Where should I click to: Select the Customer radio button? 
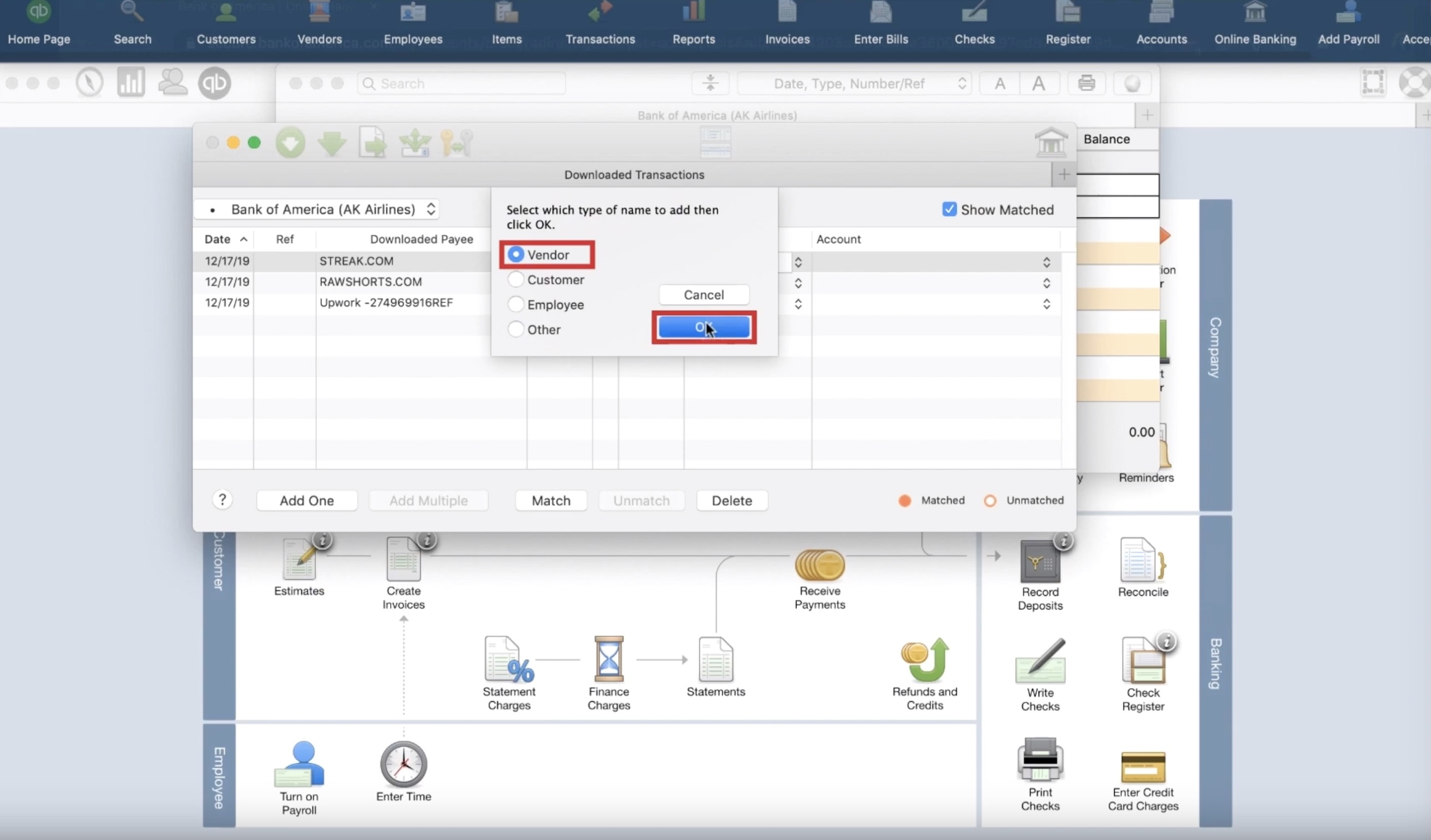tap(515, 279)
